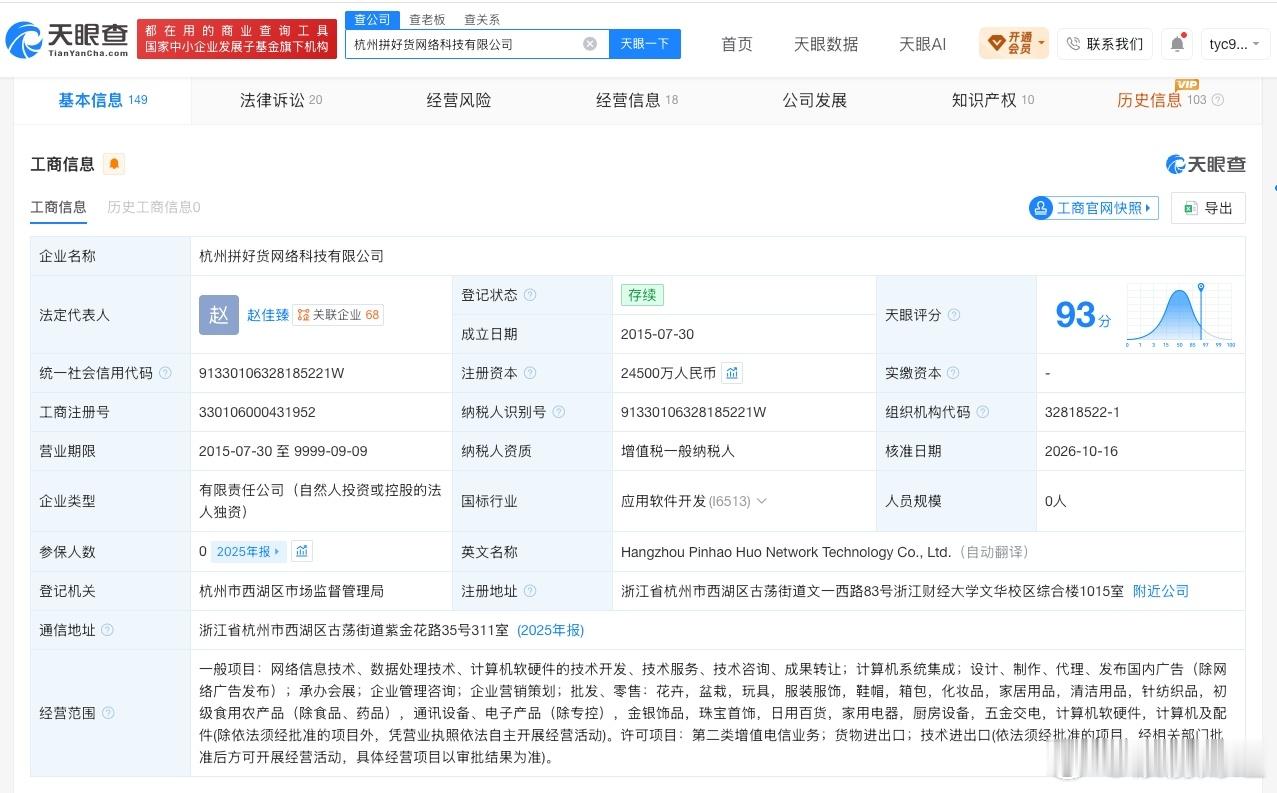This screenshot has width=1277, height=793.
Task: Select the 工商信息 sub-tab
Action: [x=58, y=207]
